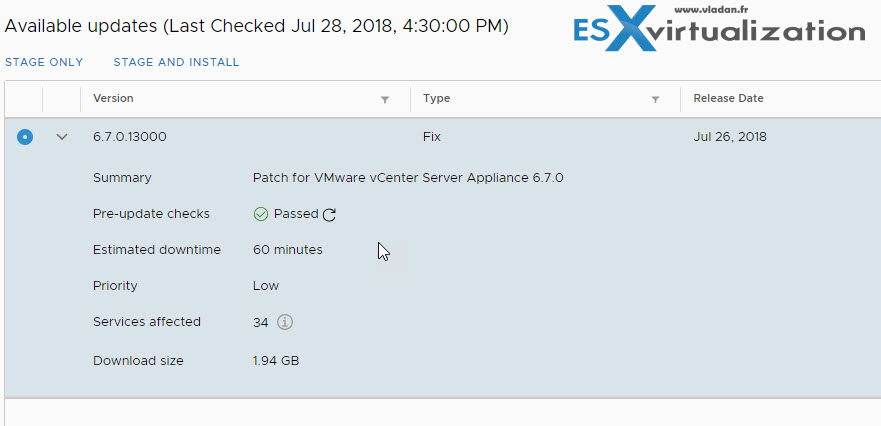The height and width of the screenshot is (426, 881).
Task: Click STAGE ONLY link
Action: pyautogui.click(x=44, y=62)
